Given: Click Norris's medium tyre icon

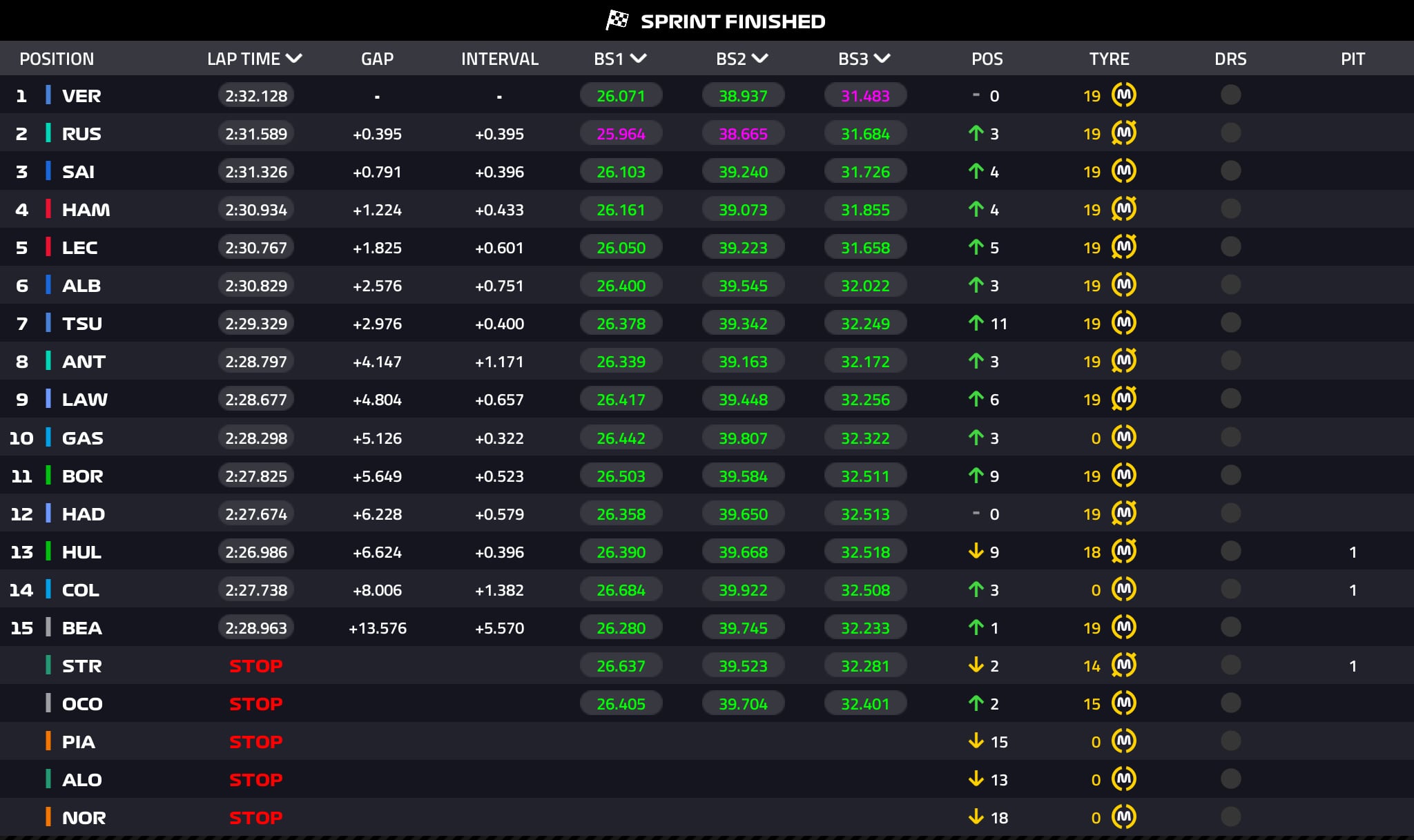Looking at the screenshot, I should point(1123,817).
